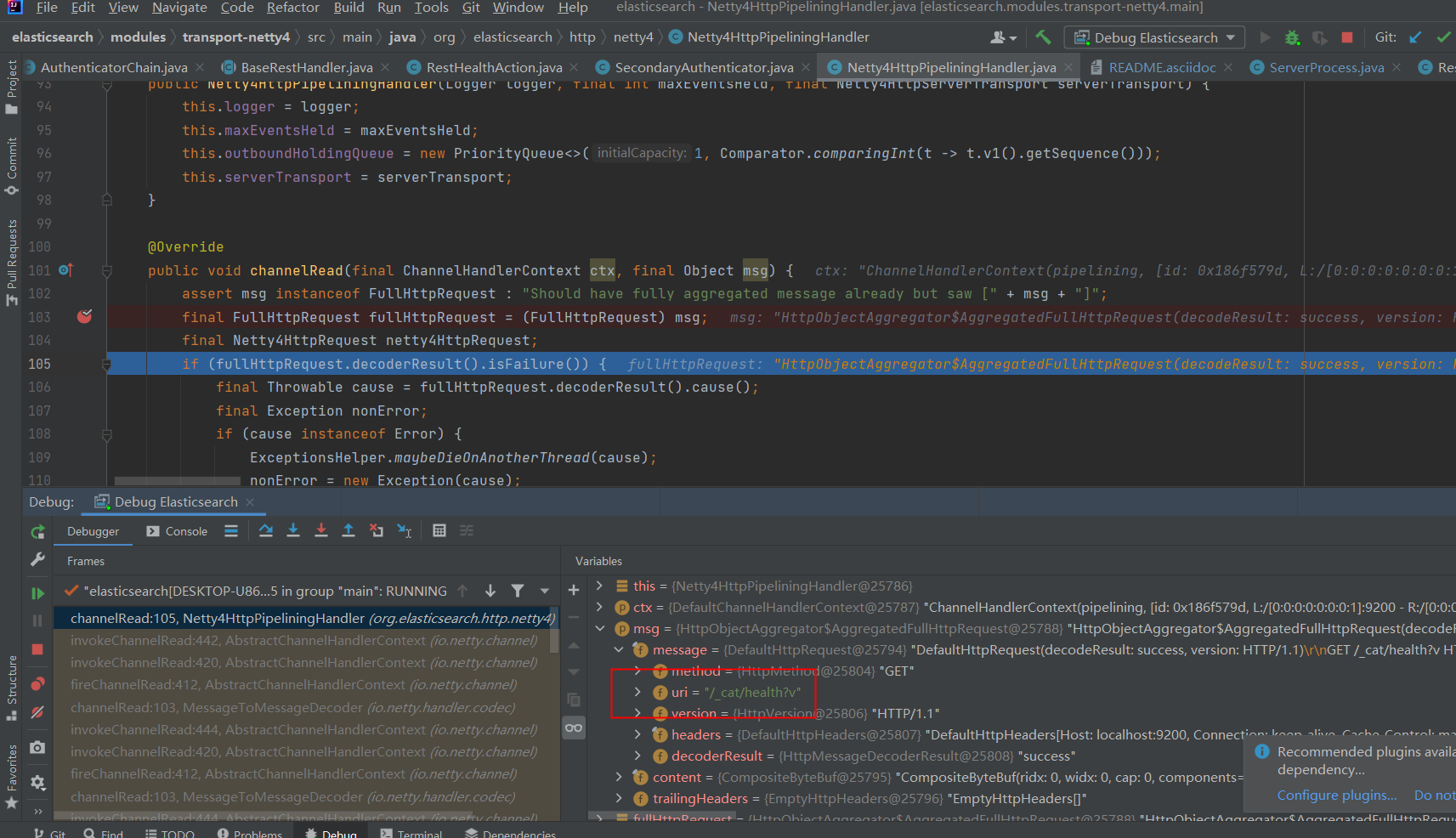Click the copy icon in Variables sidebar
Viewport: 1456px width, 838px height.
pos(574,699)
